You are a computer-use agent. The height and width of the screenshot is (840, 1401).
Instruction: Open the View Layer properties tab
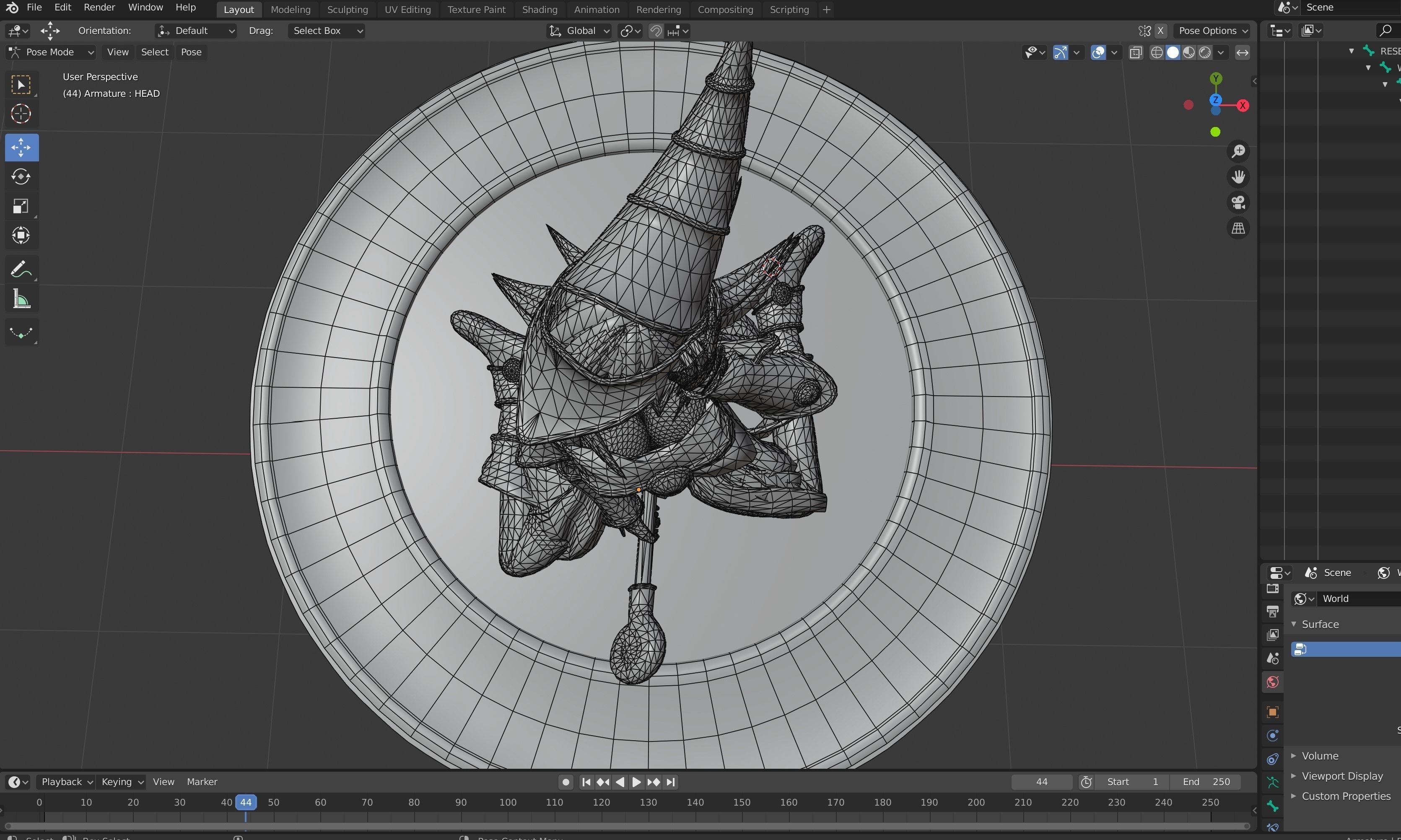point(1272,635)
